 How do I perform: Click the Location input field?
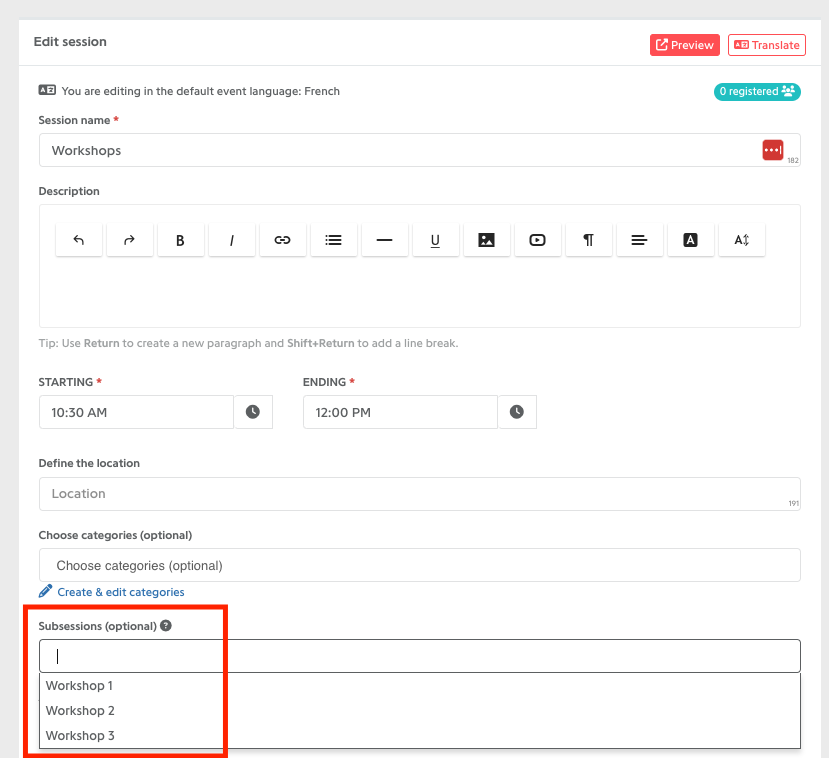[x=420, y=494]
